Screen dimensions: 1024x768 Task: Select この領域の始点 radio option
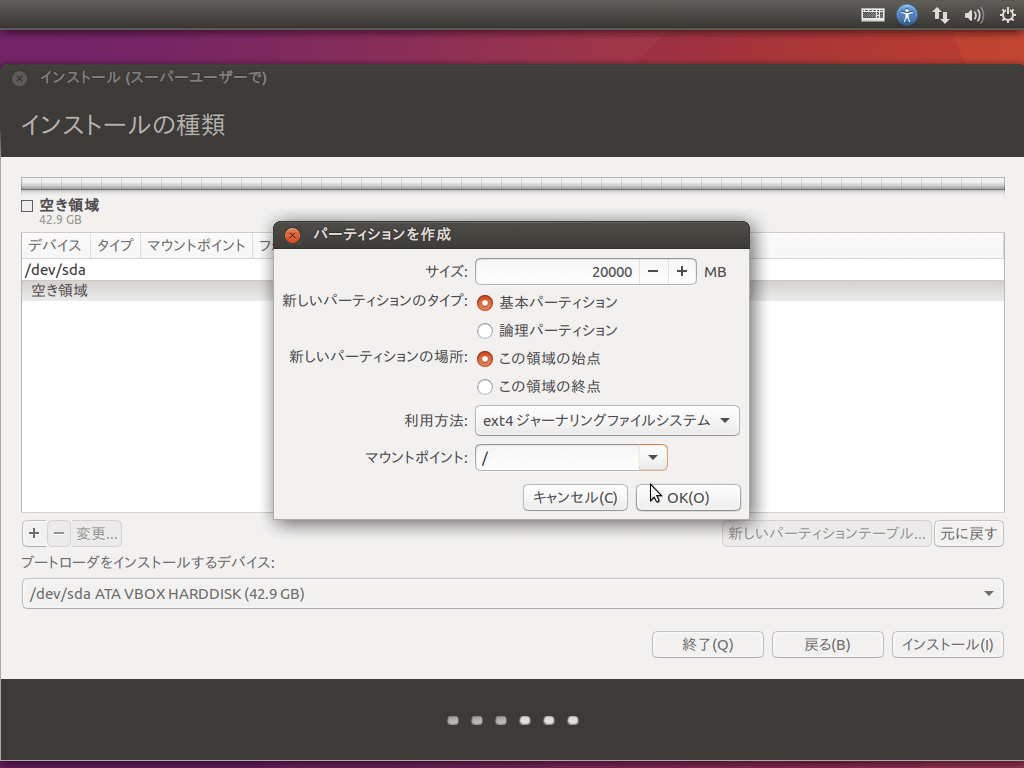pos(485,358)
